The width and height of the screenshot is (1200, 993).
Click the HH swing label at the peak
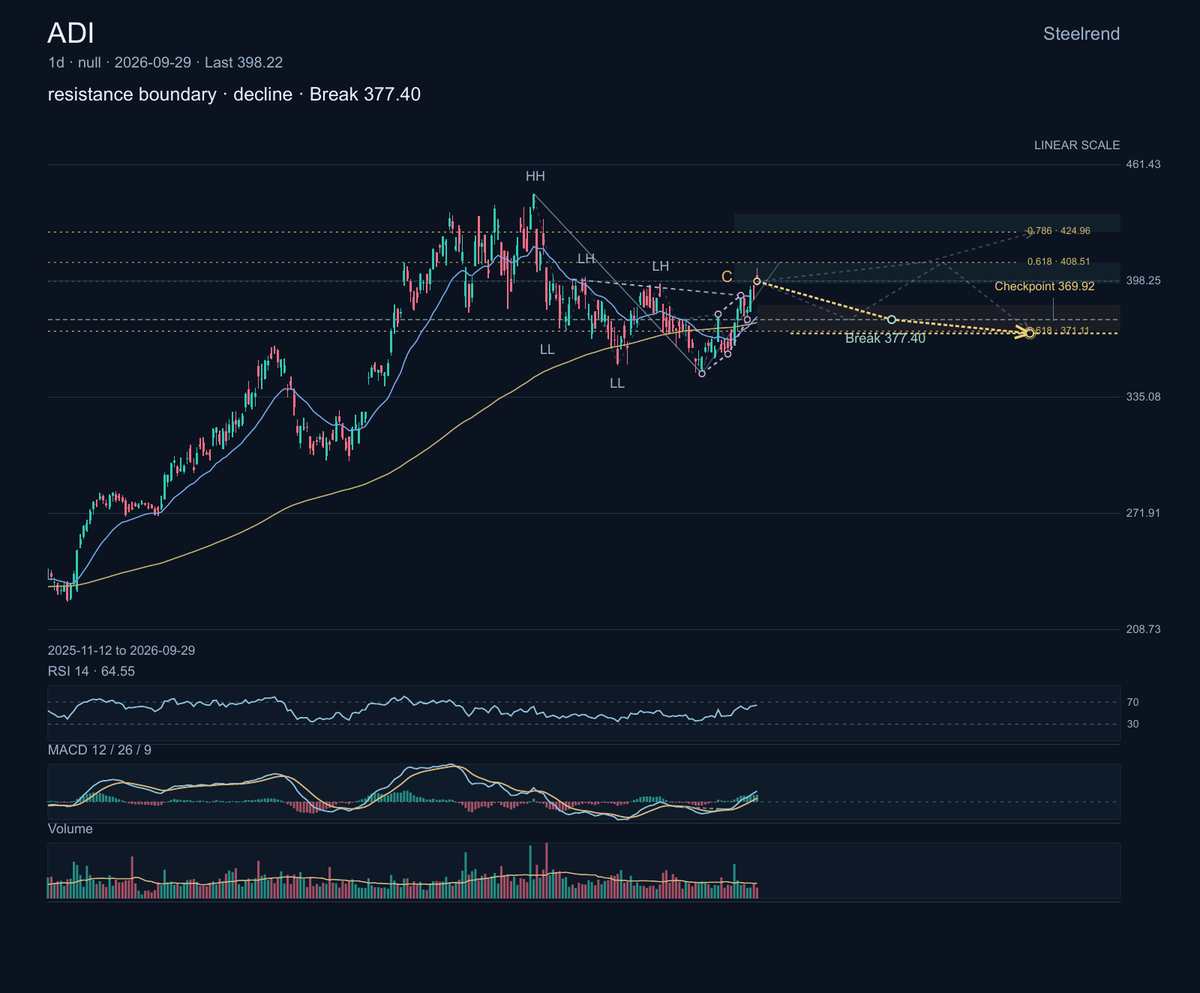pyautogui.click(x=536, y=176)
